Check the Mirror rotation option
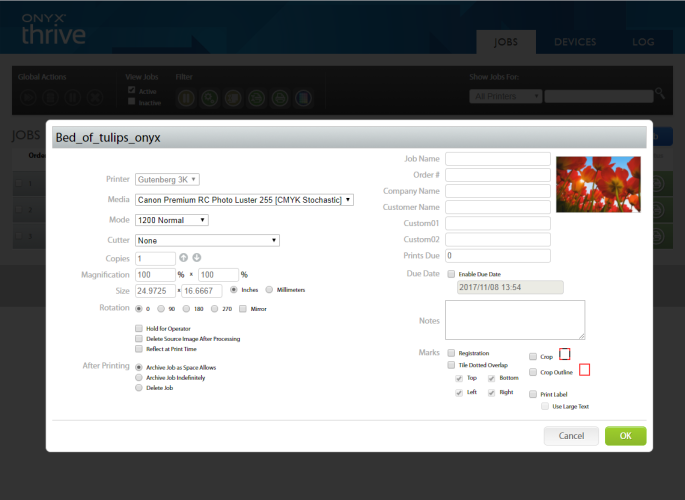 coord(243,308)
